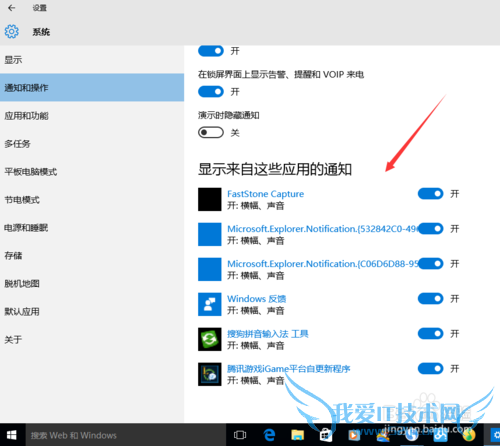Image resolution: width=500 pixels, height=446 pixels.
Task: Disable notifications for FastStone Capture
Action: coord(431,194)
